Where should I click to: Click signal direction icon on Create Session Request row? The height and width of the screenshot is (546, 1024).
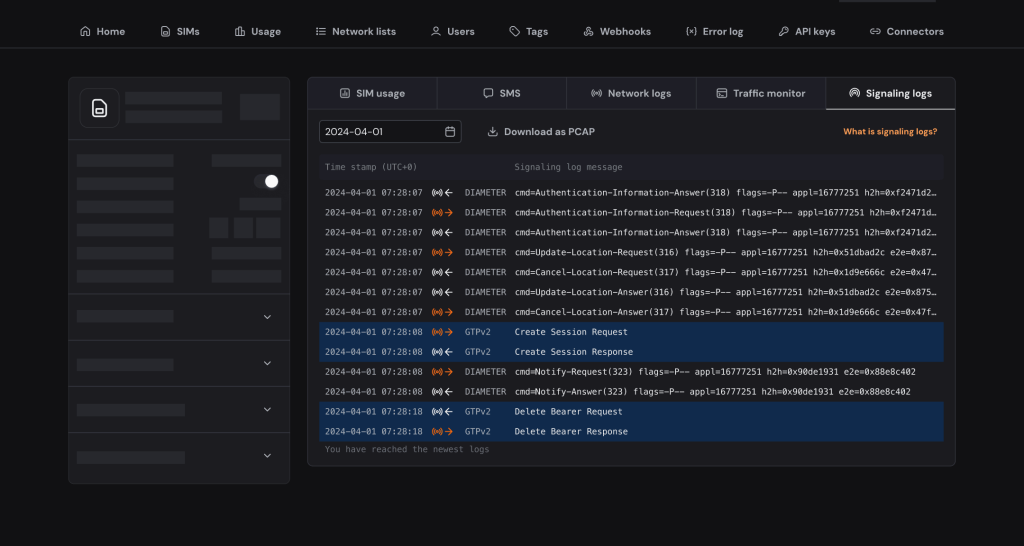(x=442, y=332)
